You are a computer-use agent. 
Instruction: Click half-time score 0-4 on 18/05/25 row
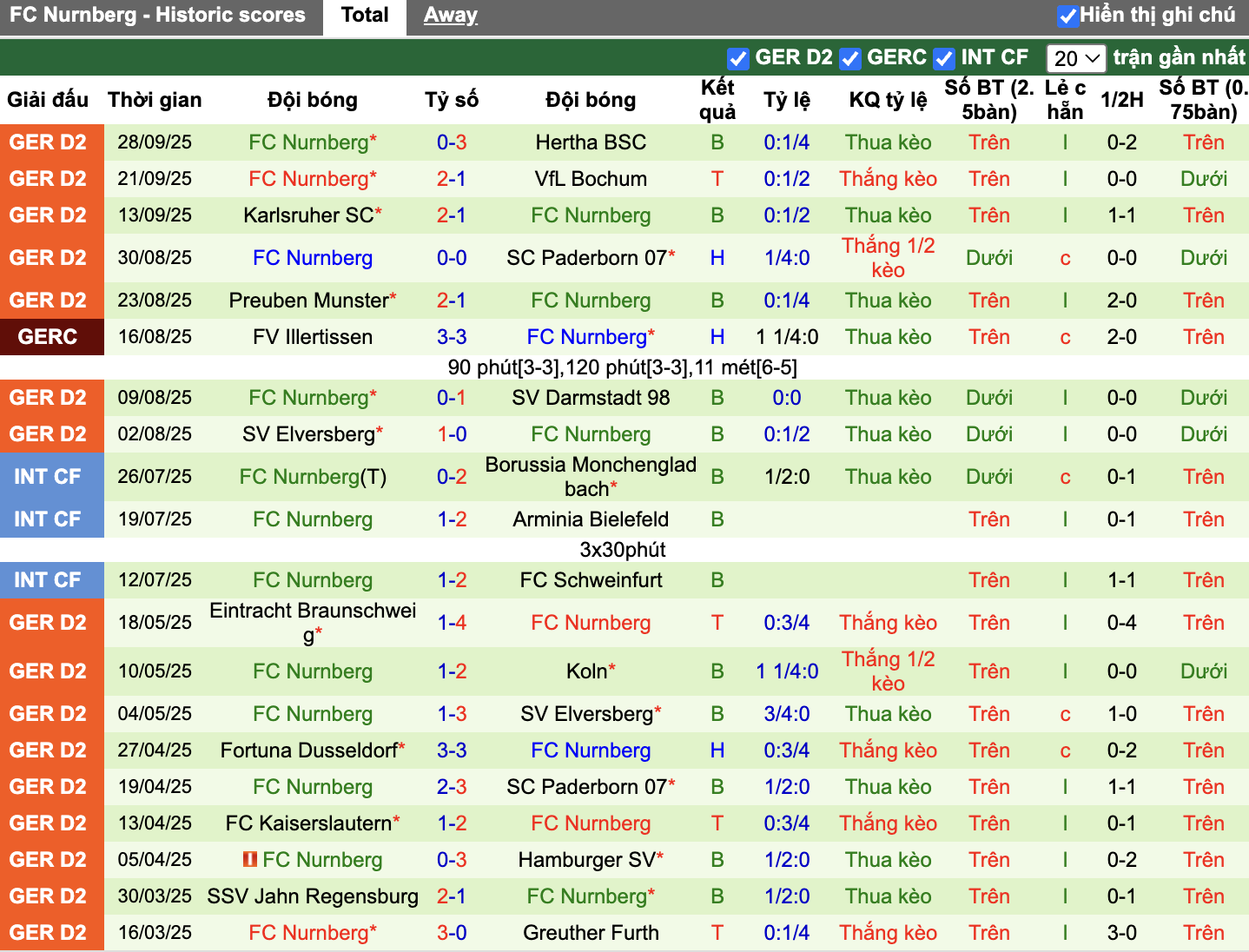[x=1121, y=623]
